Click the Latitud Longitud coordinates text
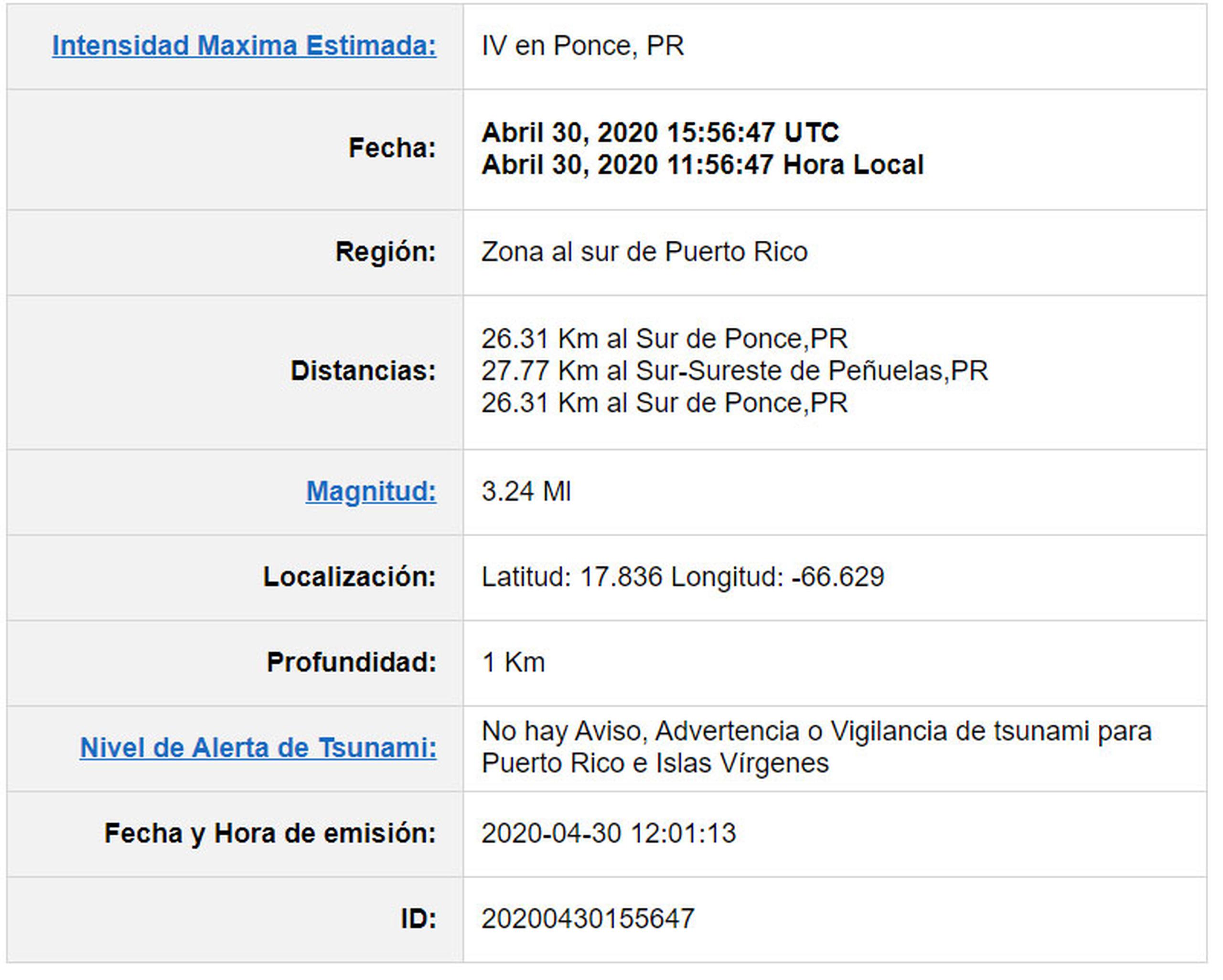1223x980 pixels. pyautogui.click(x=682, y=577)
